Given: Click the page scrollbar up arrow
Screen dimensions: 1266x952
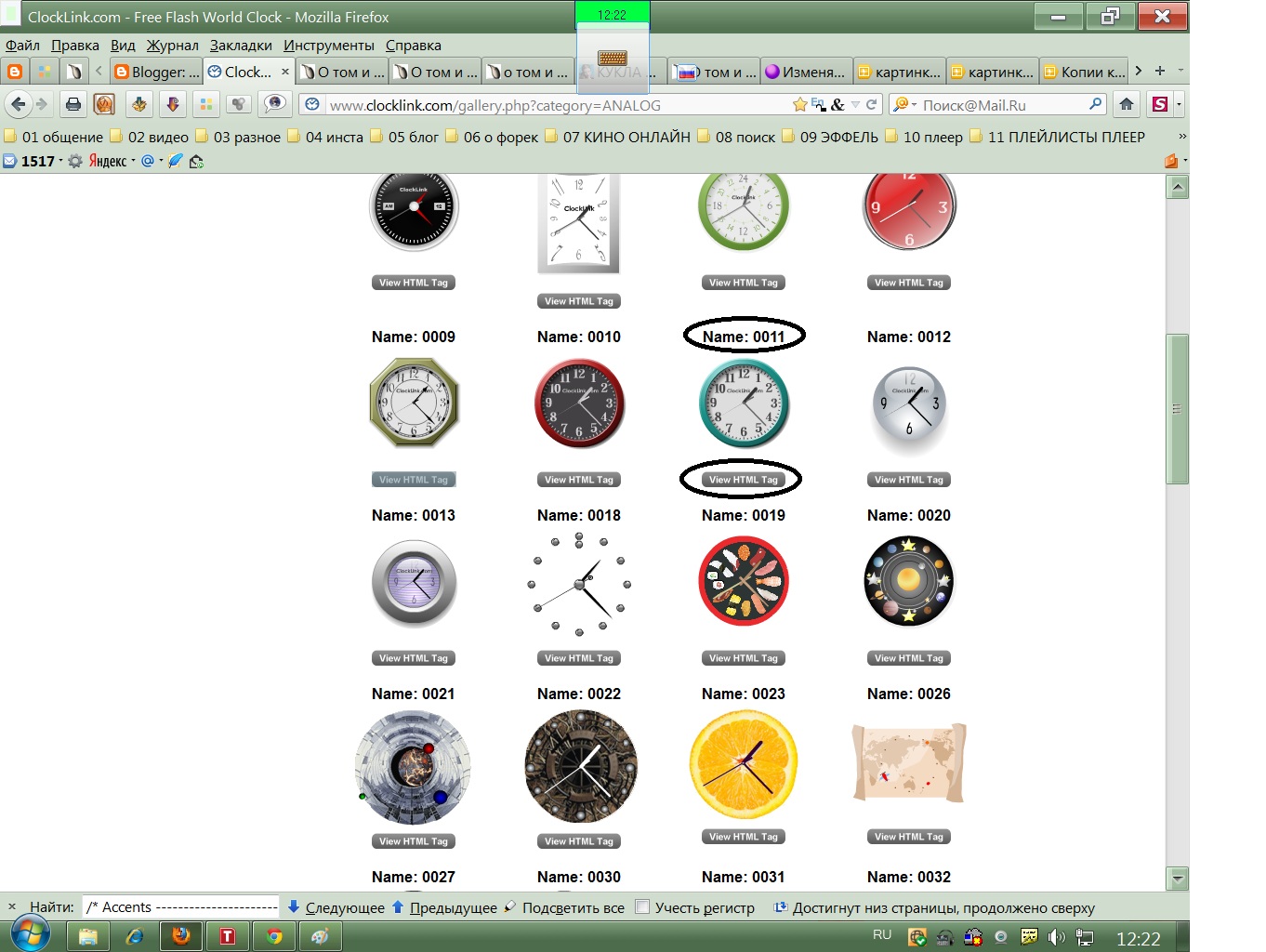Looking at the screenshot, I should (x=1178, y=187).
